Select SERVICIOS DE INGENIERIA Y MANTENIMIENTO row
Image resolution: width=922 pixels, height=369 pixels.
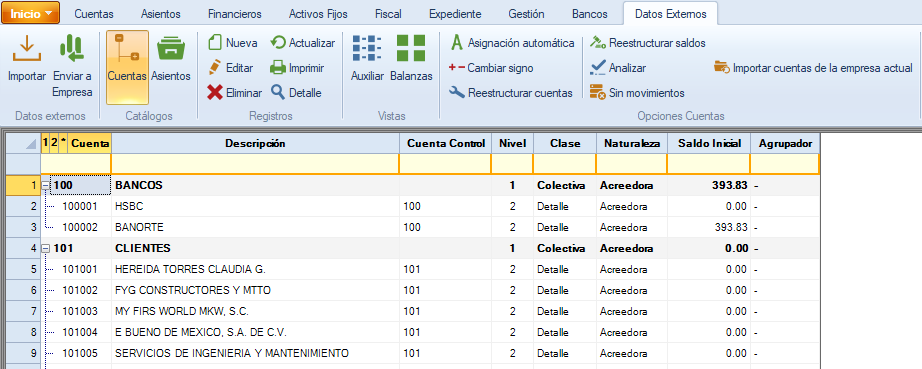click(x=413, y=353)
